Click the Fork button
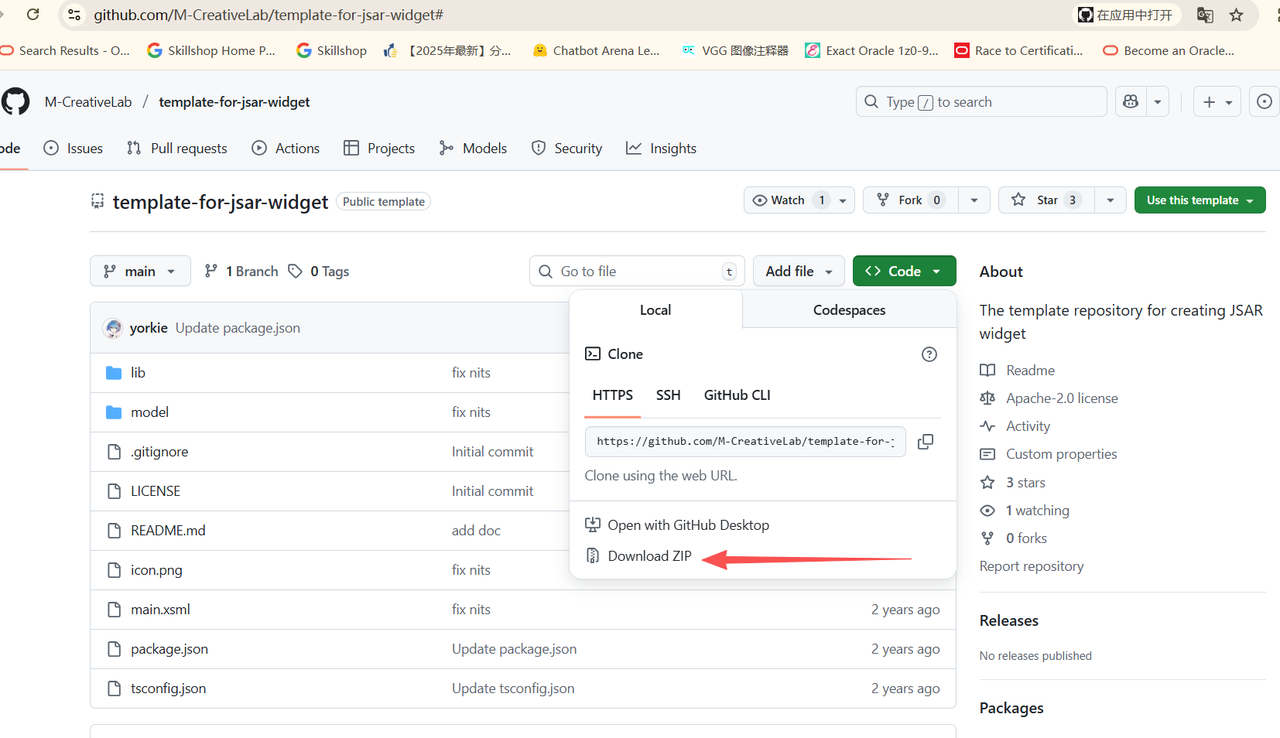The image size is (1280, 738). point(910,200)
